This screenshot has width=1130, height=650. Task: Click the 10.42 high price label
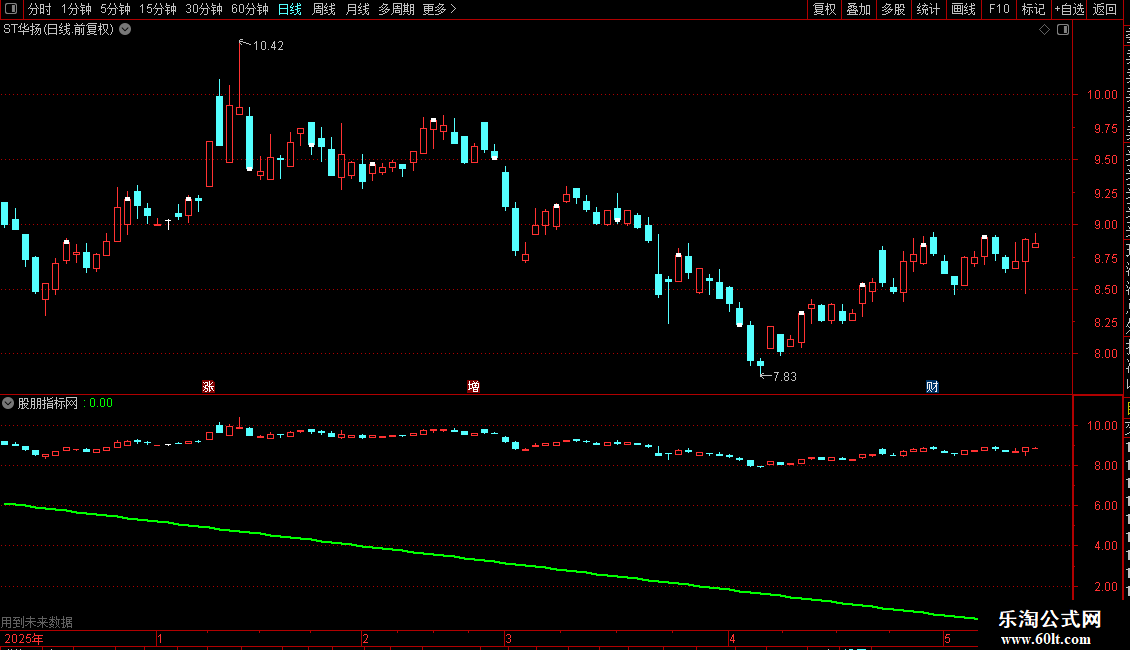coord(268,46)
